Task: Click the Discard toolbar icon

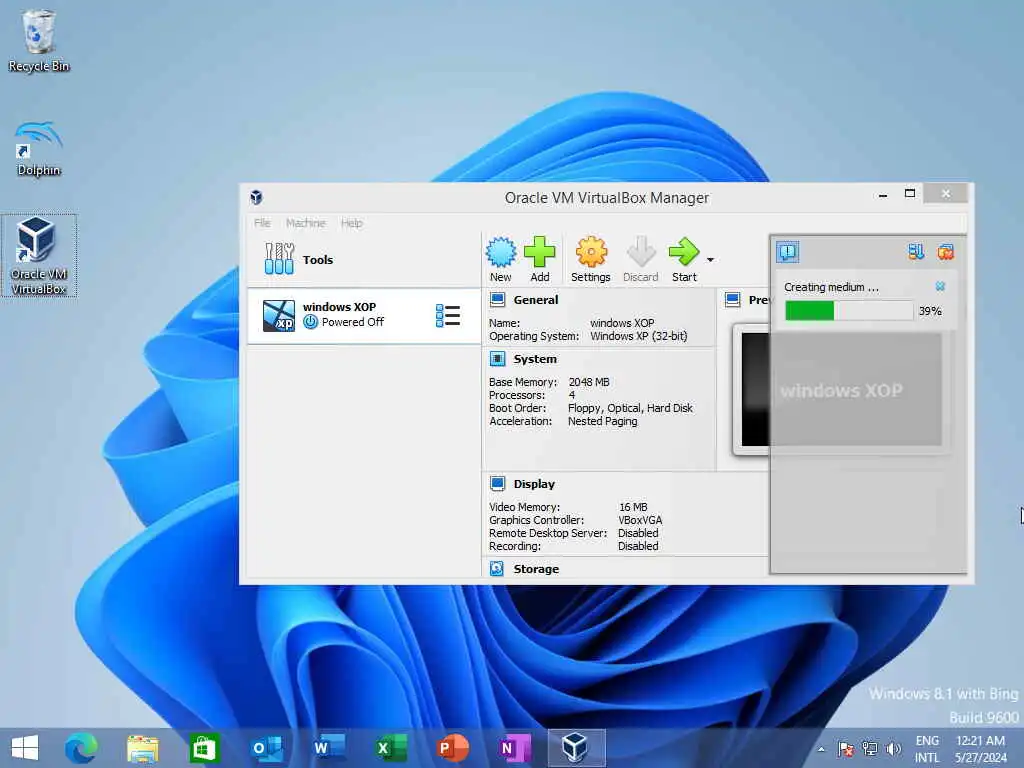Action: 641,259
